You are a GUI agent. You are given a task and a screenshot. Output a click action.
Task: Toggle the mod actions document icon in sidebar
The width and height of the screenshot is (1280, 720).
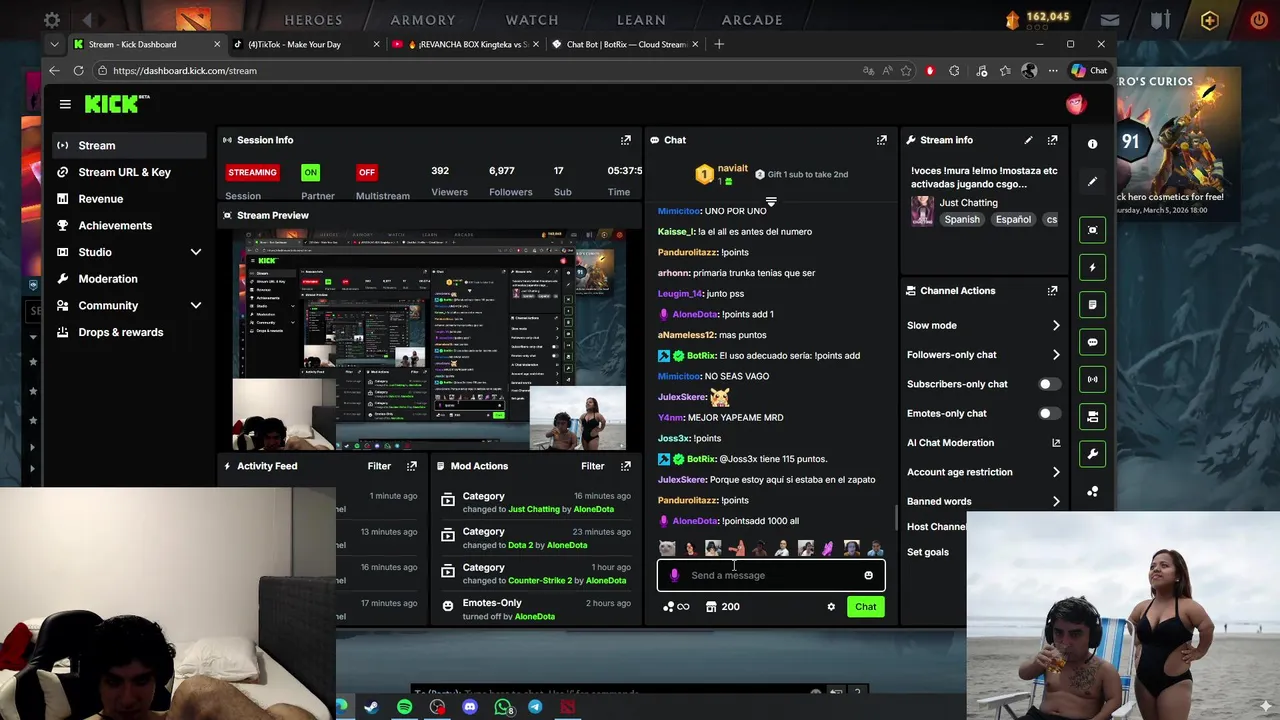[1092, 305]
